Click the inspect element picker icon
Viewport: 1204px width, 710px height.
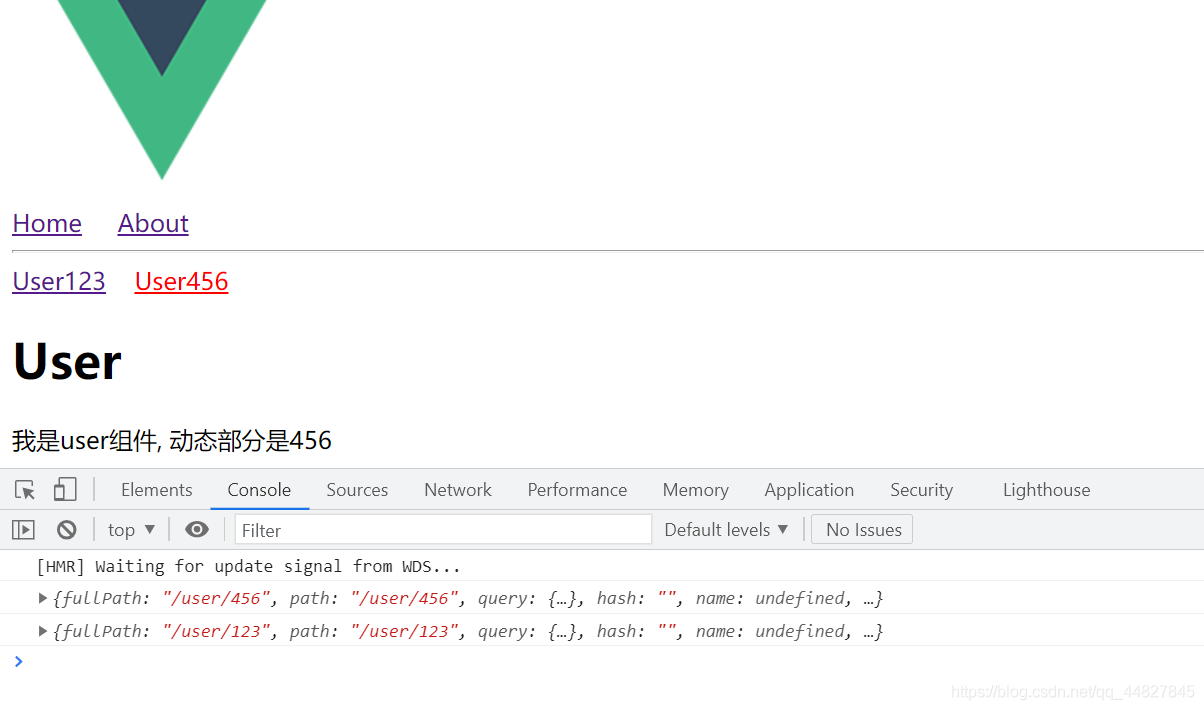pyautogui.click(x=25, y=490)
